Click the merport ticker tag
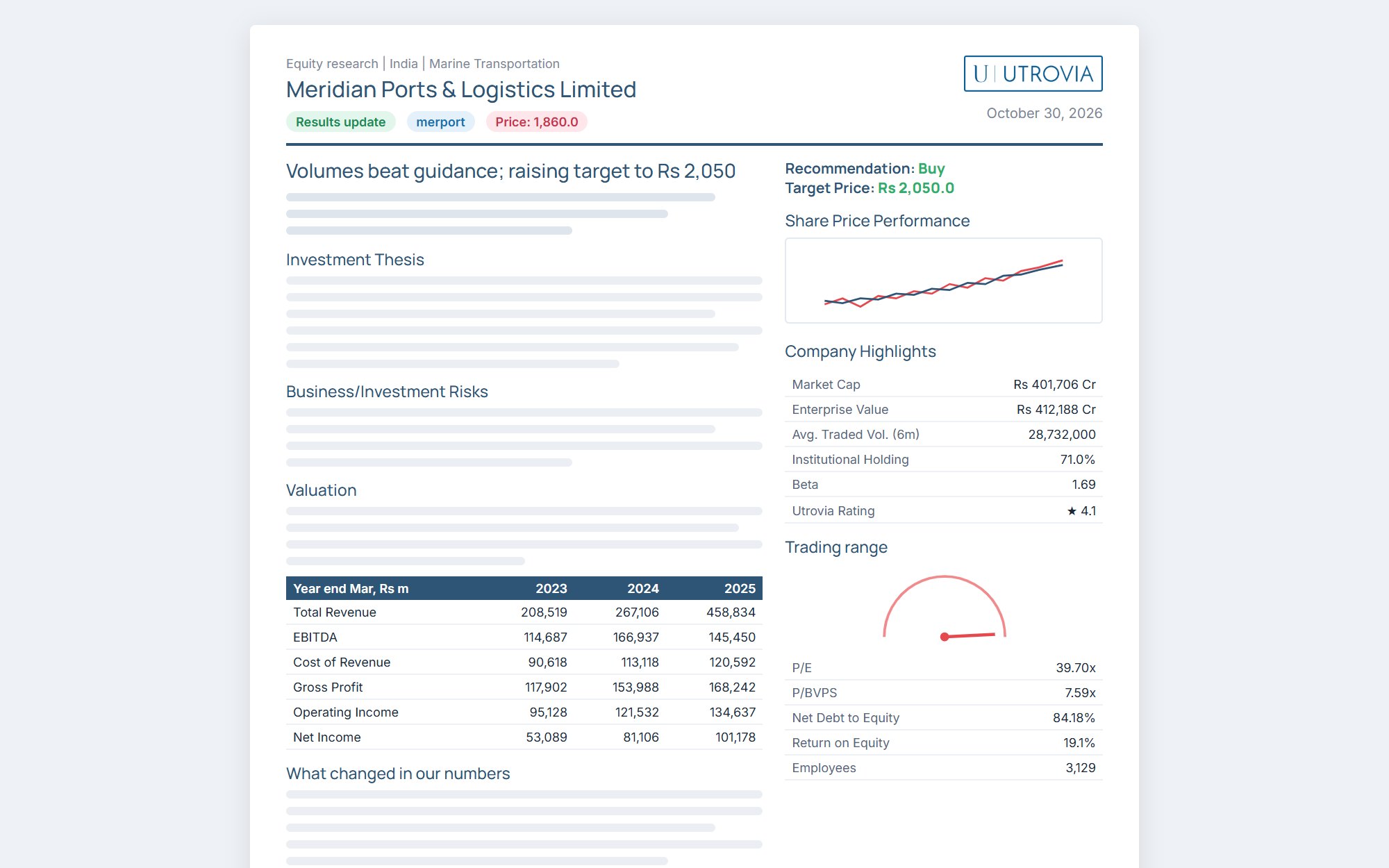Viewport: 1389px width, 868px height. point(440,122)
